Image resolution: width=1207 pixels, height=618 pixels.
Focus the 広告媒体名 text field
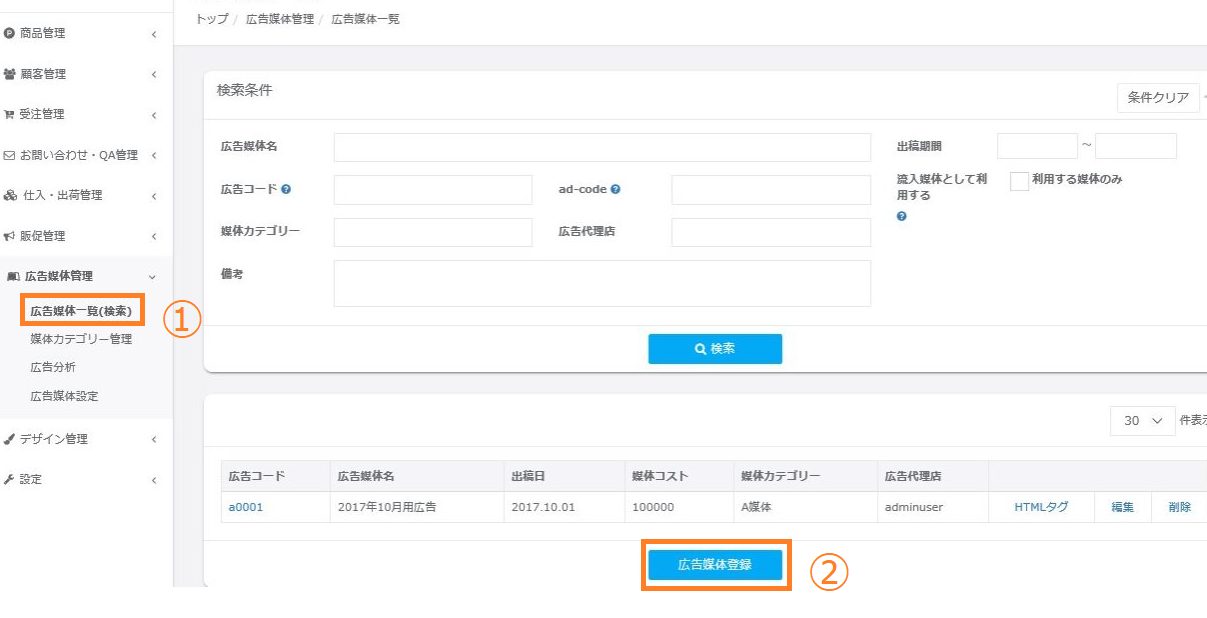coord(602,148)
